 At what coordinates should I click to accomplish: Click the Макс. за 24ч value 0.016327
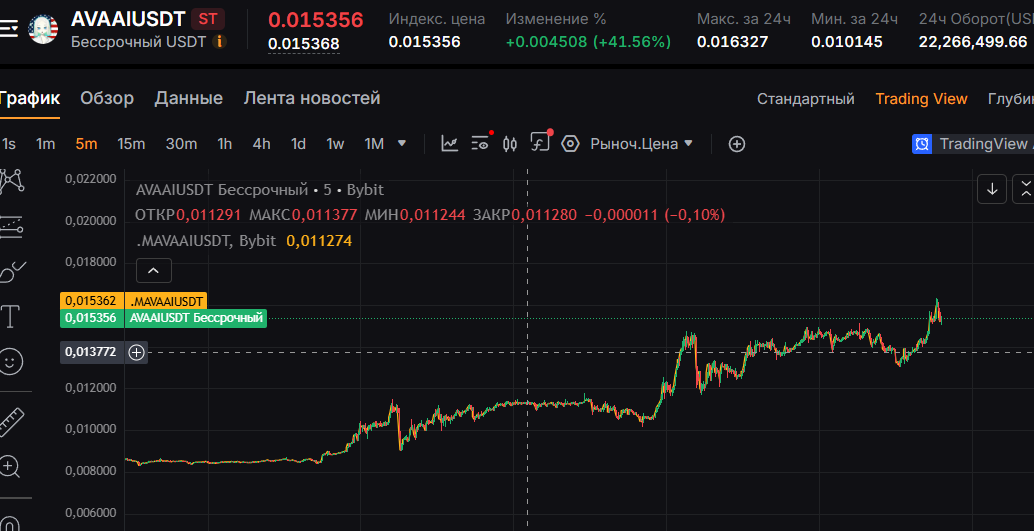click(x=732, y=42)
